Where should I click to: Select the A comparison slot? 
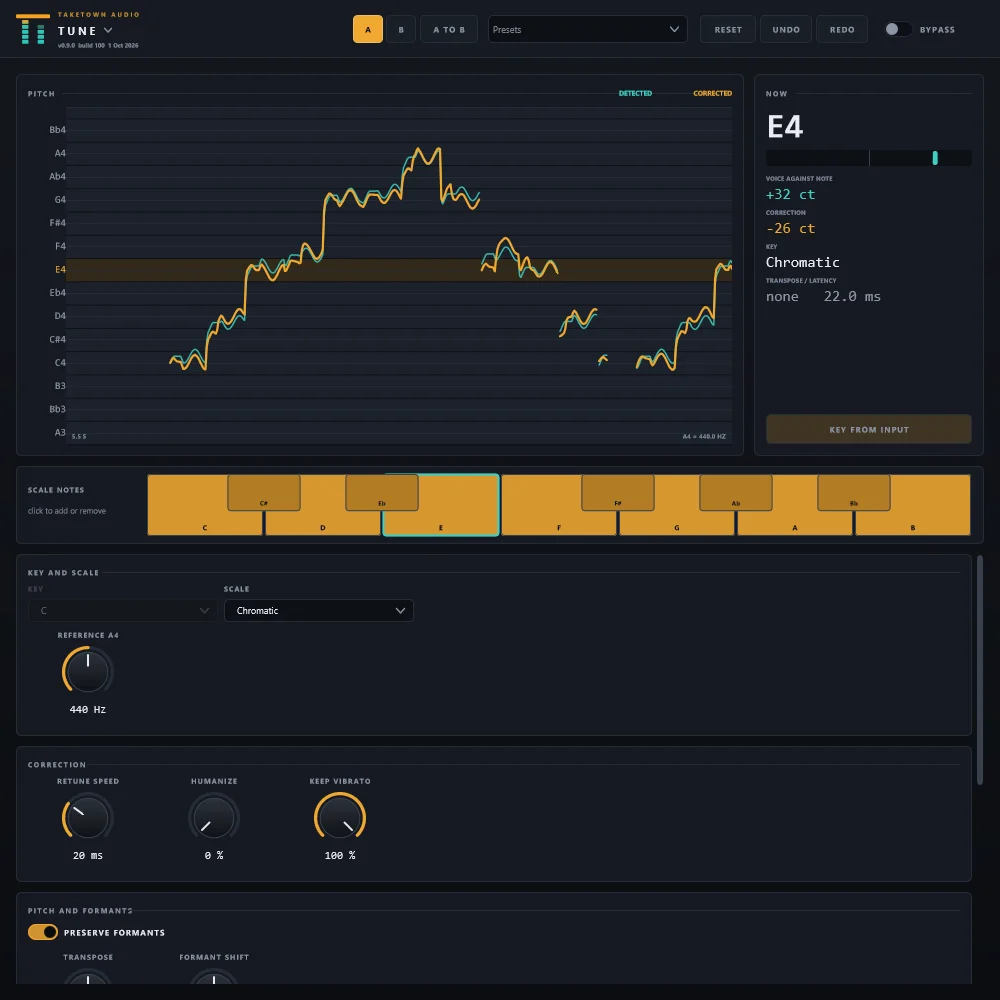click(x=367, y=29)
